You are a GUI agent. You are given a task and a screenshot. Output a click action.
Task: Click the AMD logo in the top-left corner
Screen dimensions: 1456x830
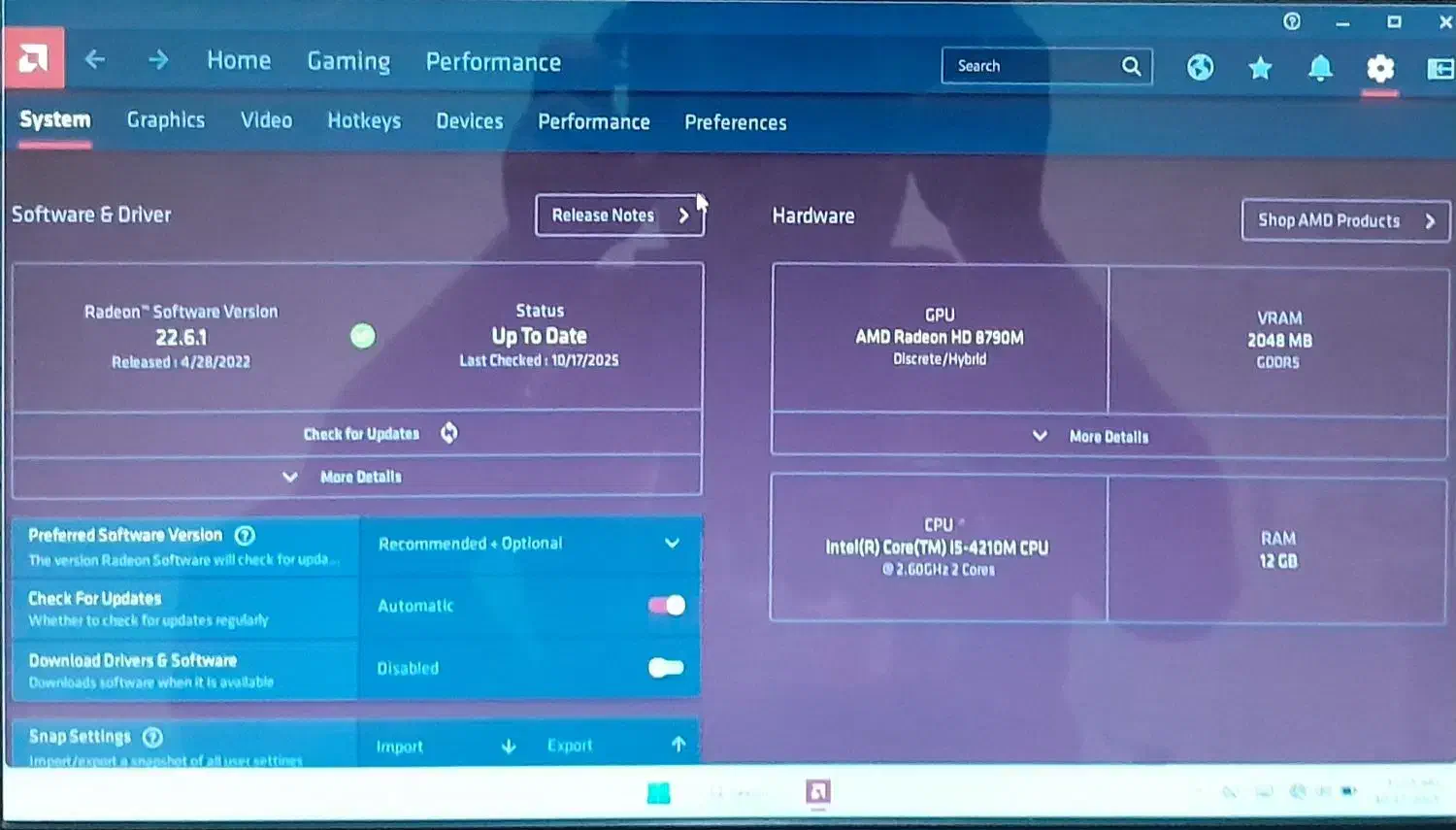pos(34,58)
